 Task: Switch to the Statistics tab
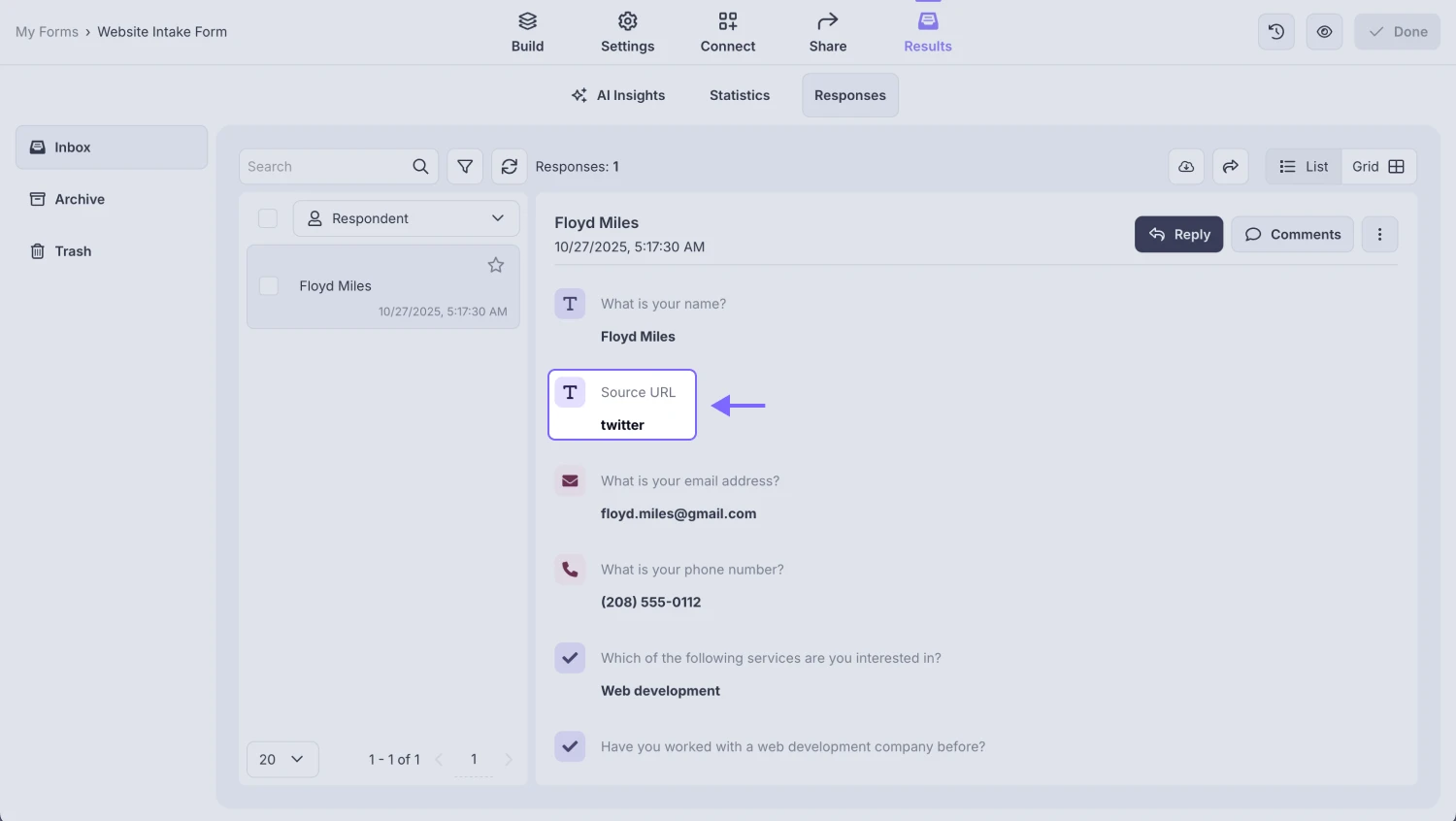coord(739,94)
